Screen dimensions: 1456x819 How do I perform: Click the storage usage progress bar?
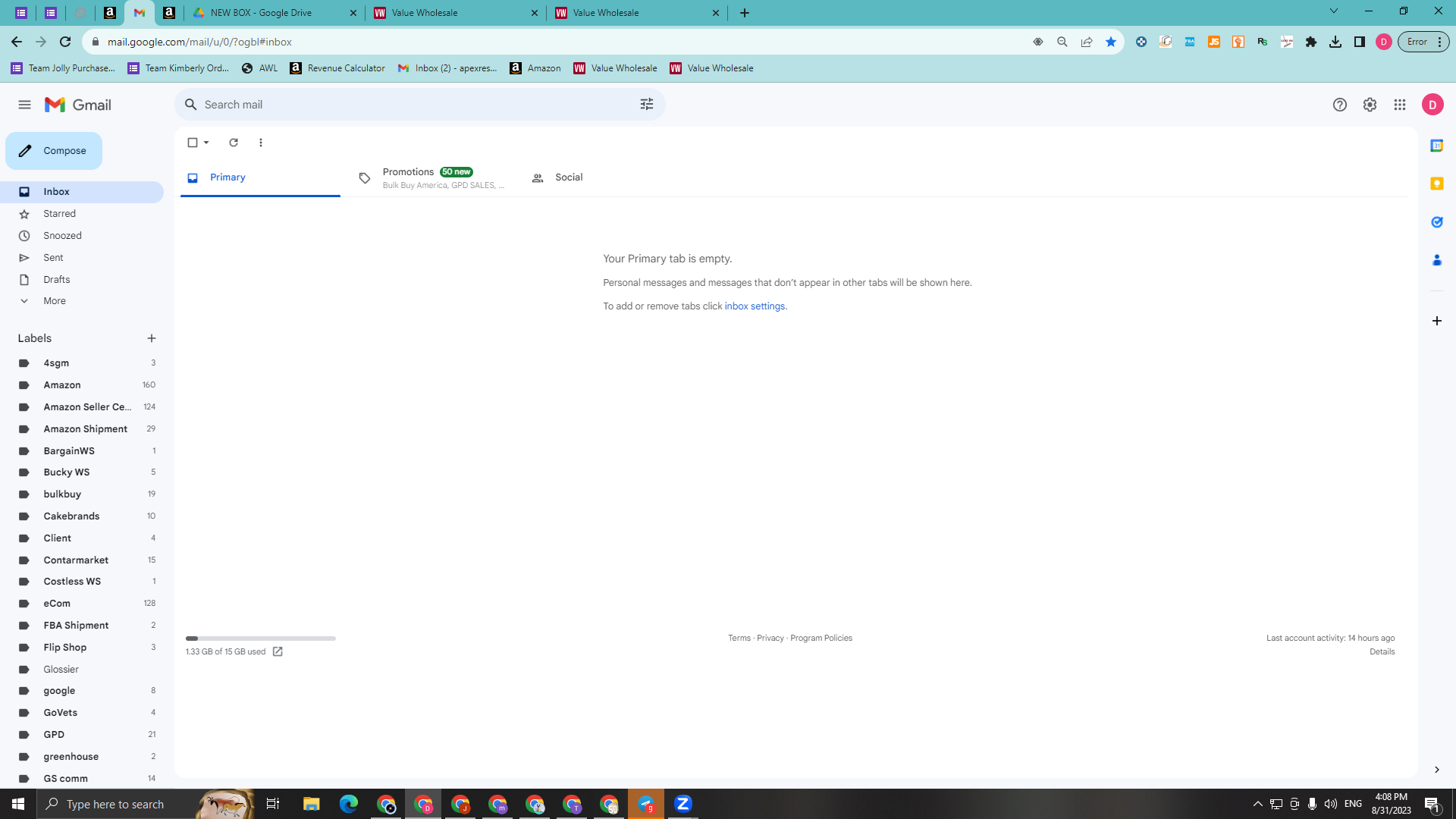(261, 639)
